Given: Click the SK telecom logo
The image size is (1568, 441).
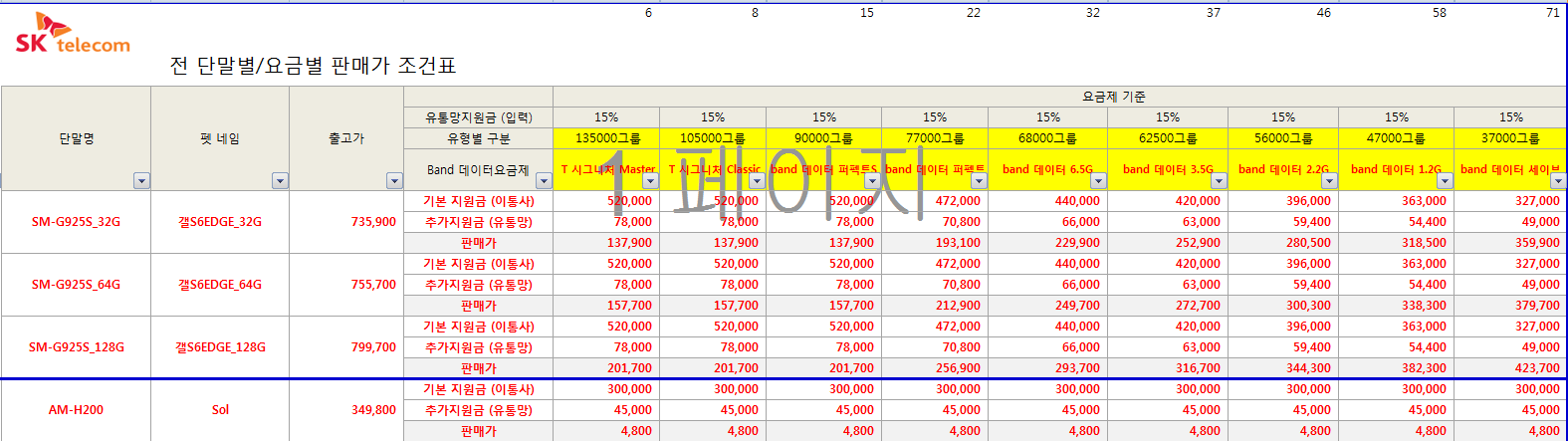Looking at the screenshot, I should [73, 35].
